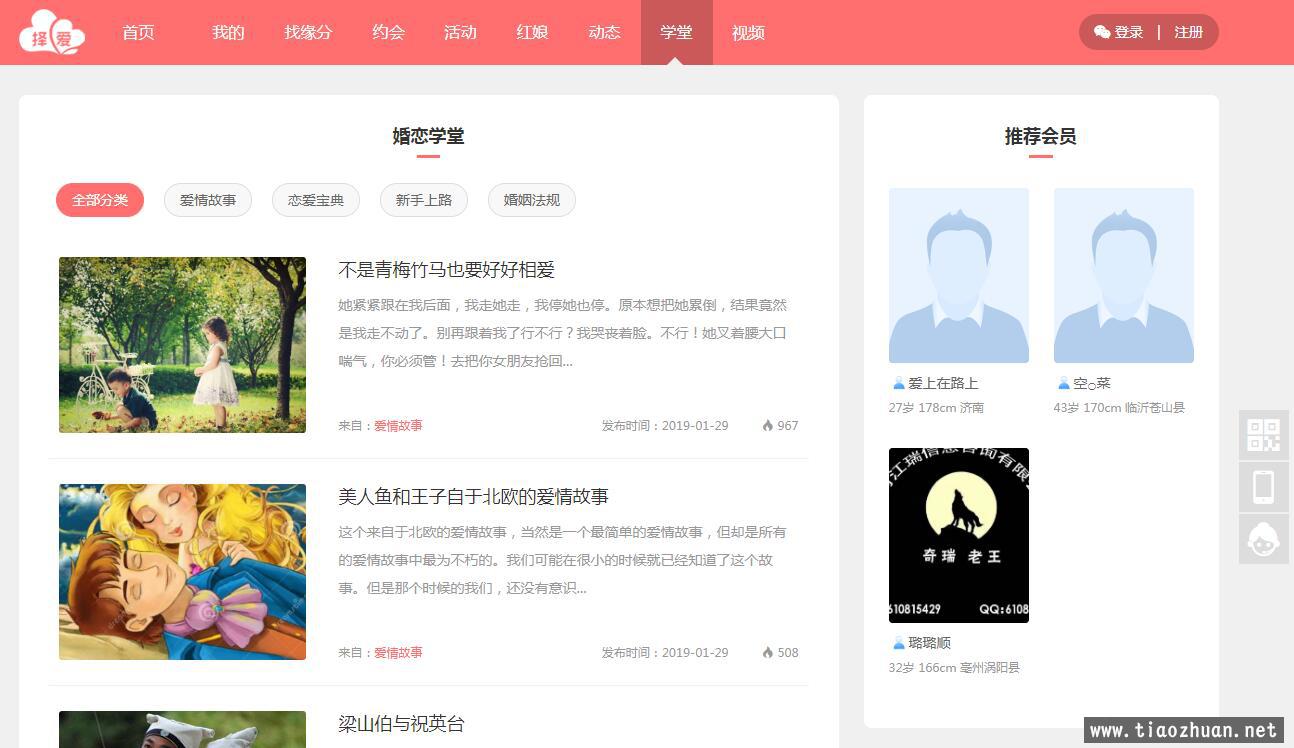Screen dimensions: 1294x748
Task: Click 梁山伯与祝英台 article thumbnail
Action: [182, 730]
